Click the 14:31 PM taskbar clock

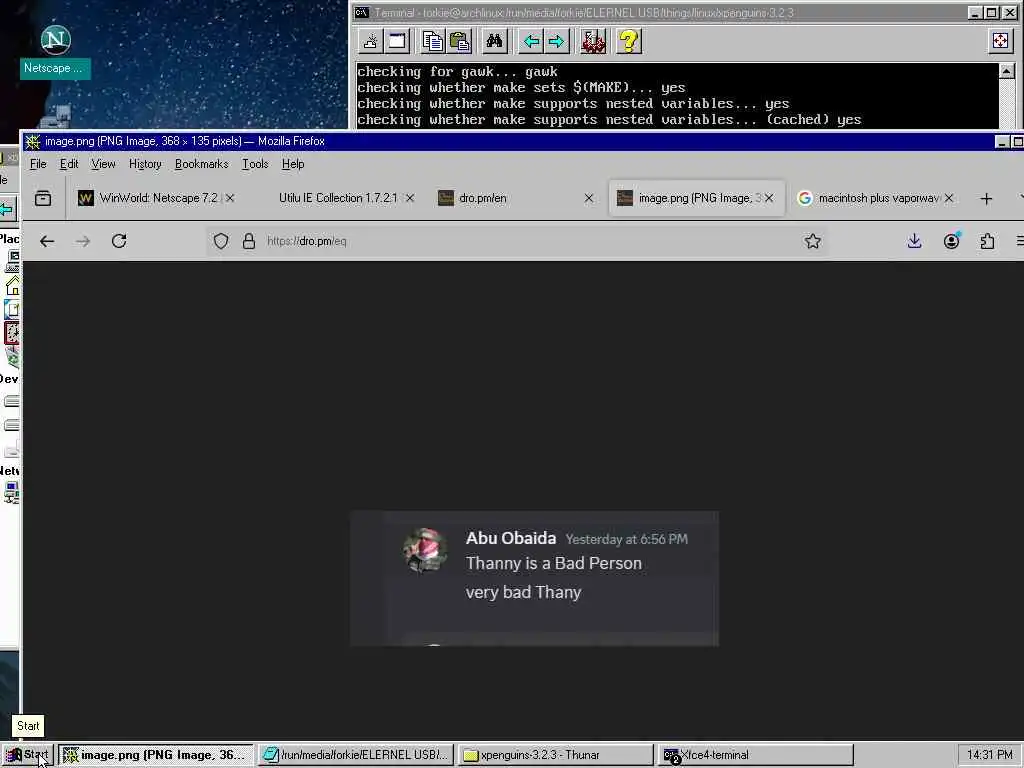pyautogui.click(x=989, y=755)
